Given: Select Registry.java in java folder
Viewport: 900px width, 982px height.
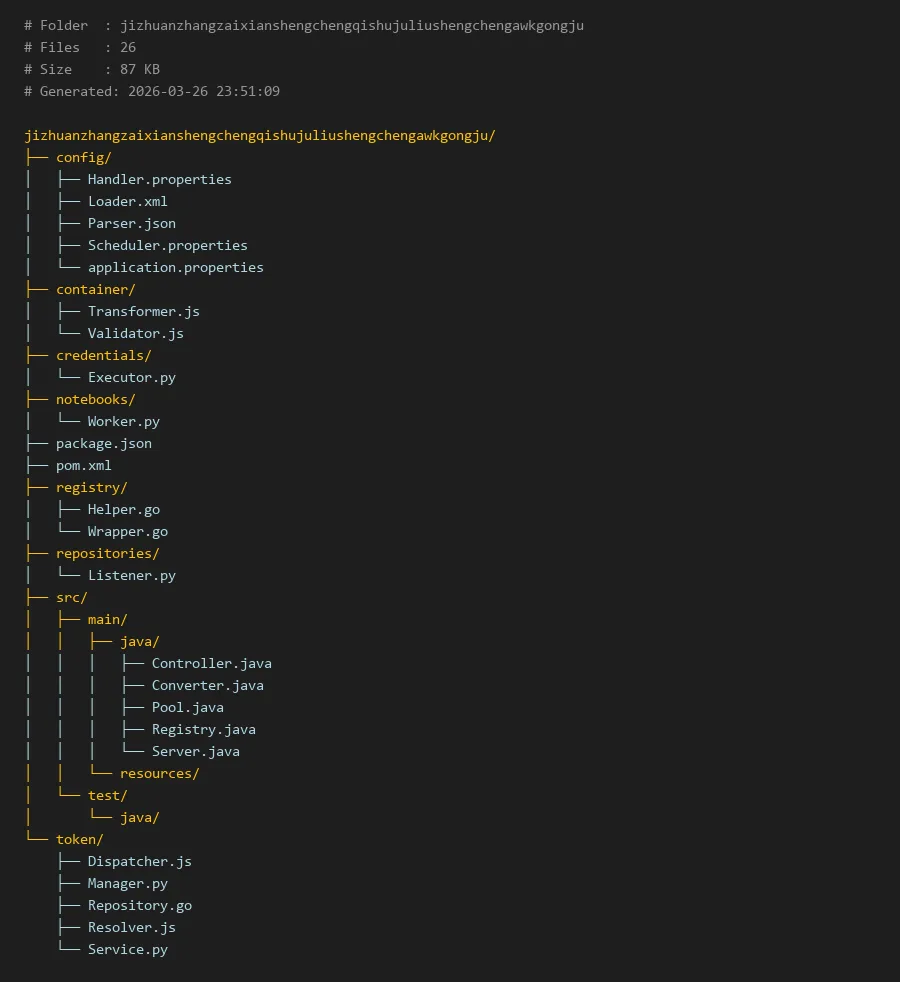Looking at the screenshot, I should point(203,729).
